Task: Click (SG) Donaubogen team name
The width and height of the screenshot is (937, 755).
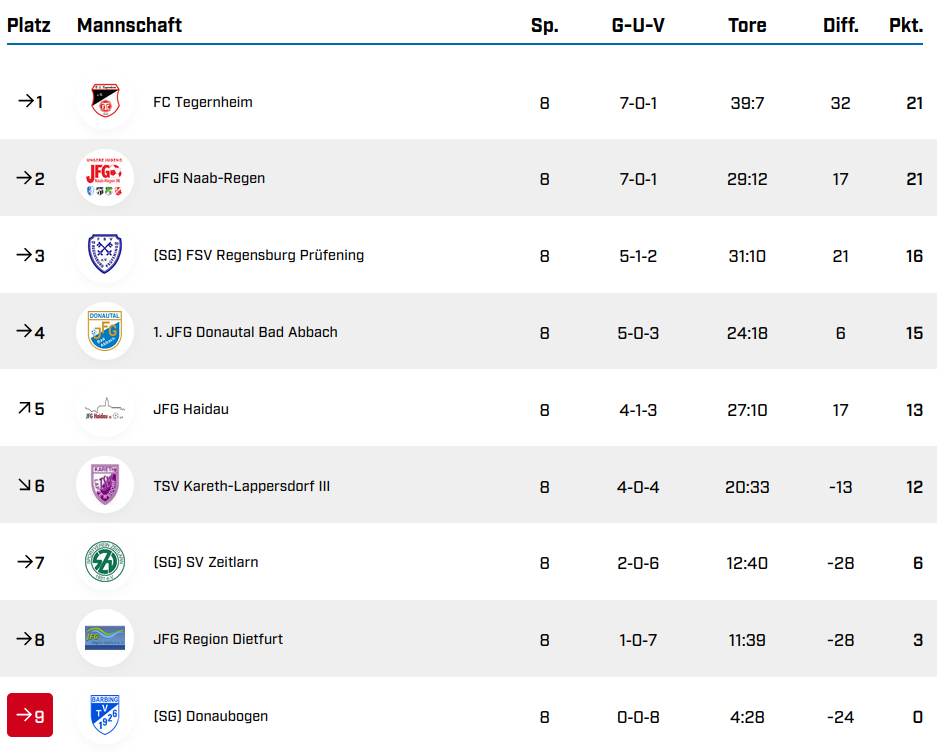Action: tap(210, 716)
